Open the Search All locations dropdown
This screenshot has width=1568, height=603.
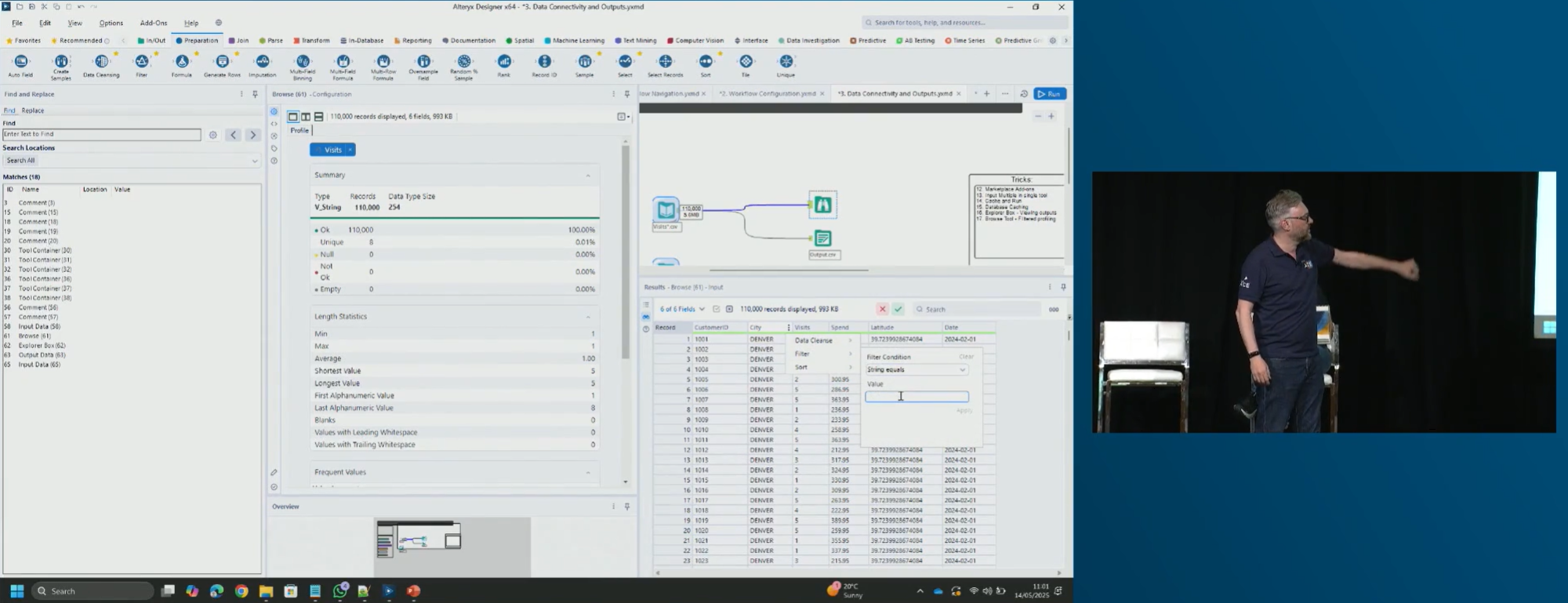tap(131, 161)
